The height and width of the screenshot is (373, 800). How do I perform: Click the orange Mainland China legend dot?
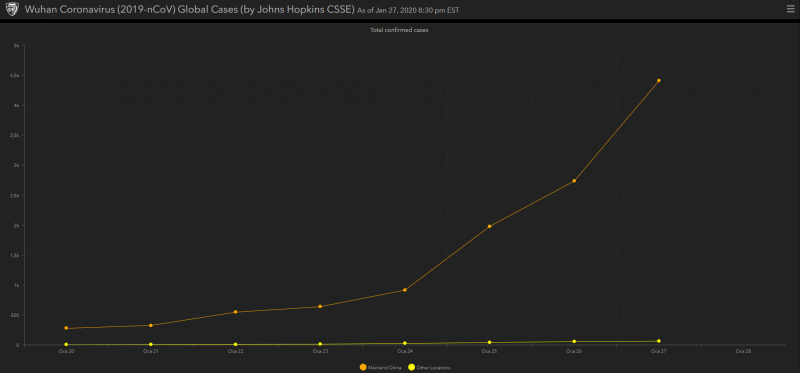363,367
